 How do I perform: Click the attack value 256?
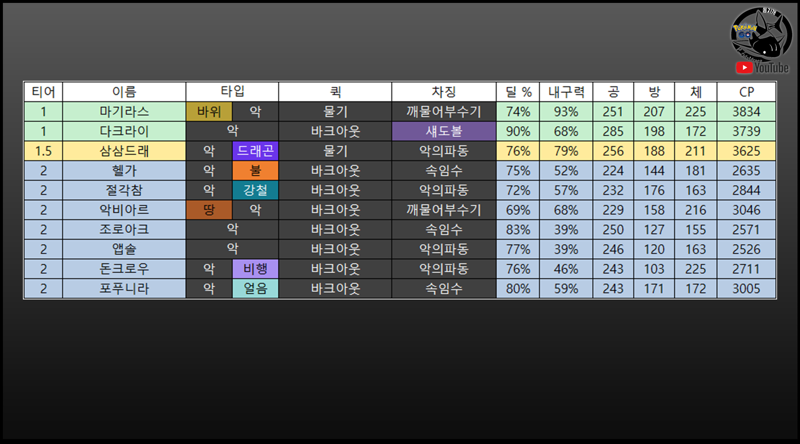[x=613, y=151]
